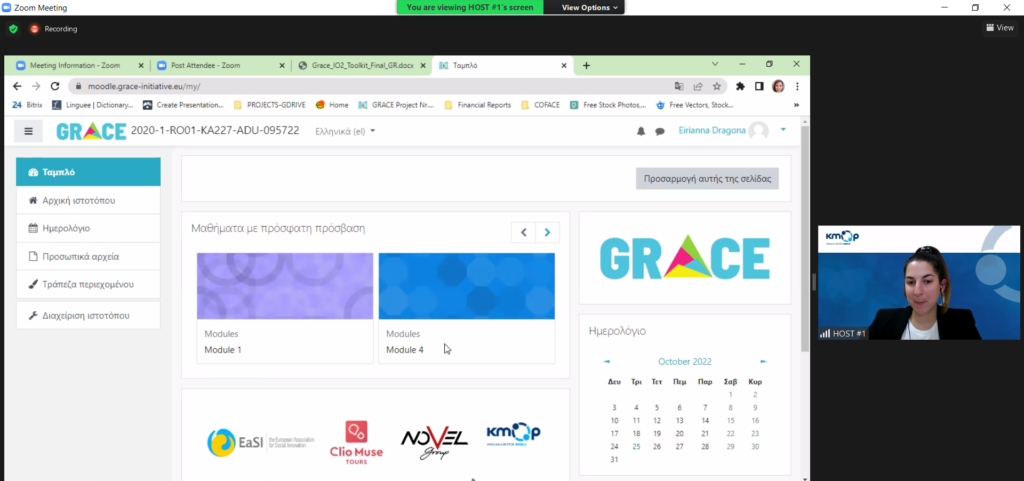Click the EaSI partner logo
Screen dimensions: 1024x481
click(260, 442)
